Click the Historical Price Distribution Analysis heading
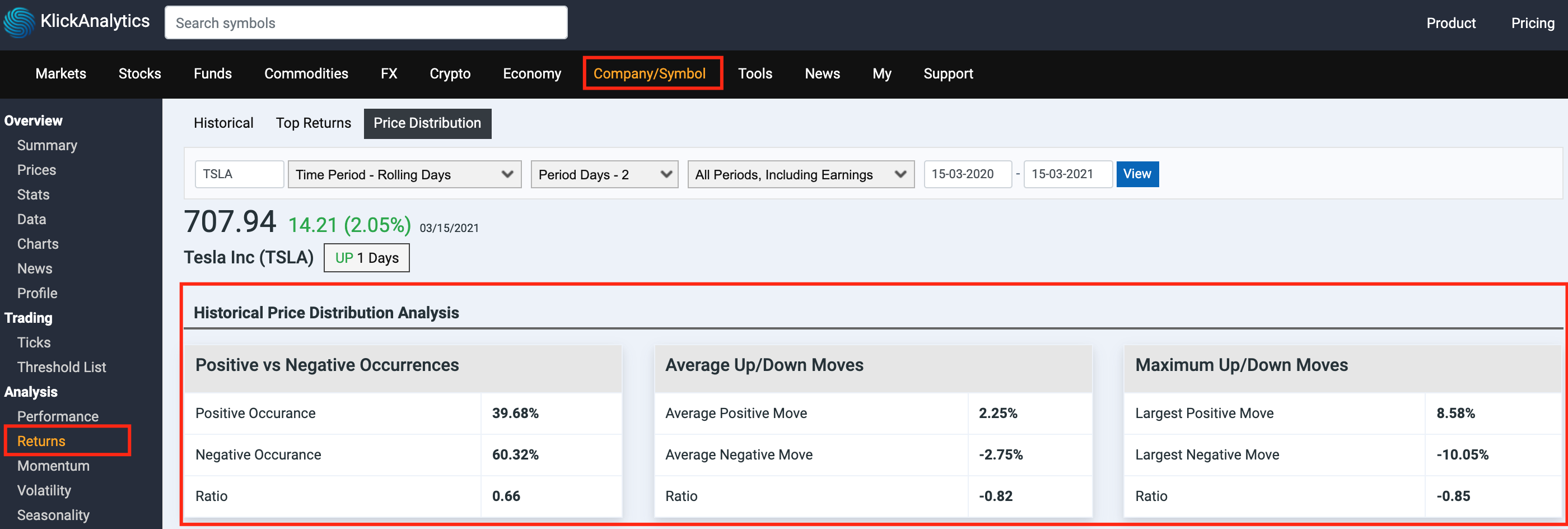Viewport: 1568px width, 529px height. click(326, 313)
